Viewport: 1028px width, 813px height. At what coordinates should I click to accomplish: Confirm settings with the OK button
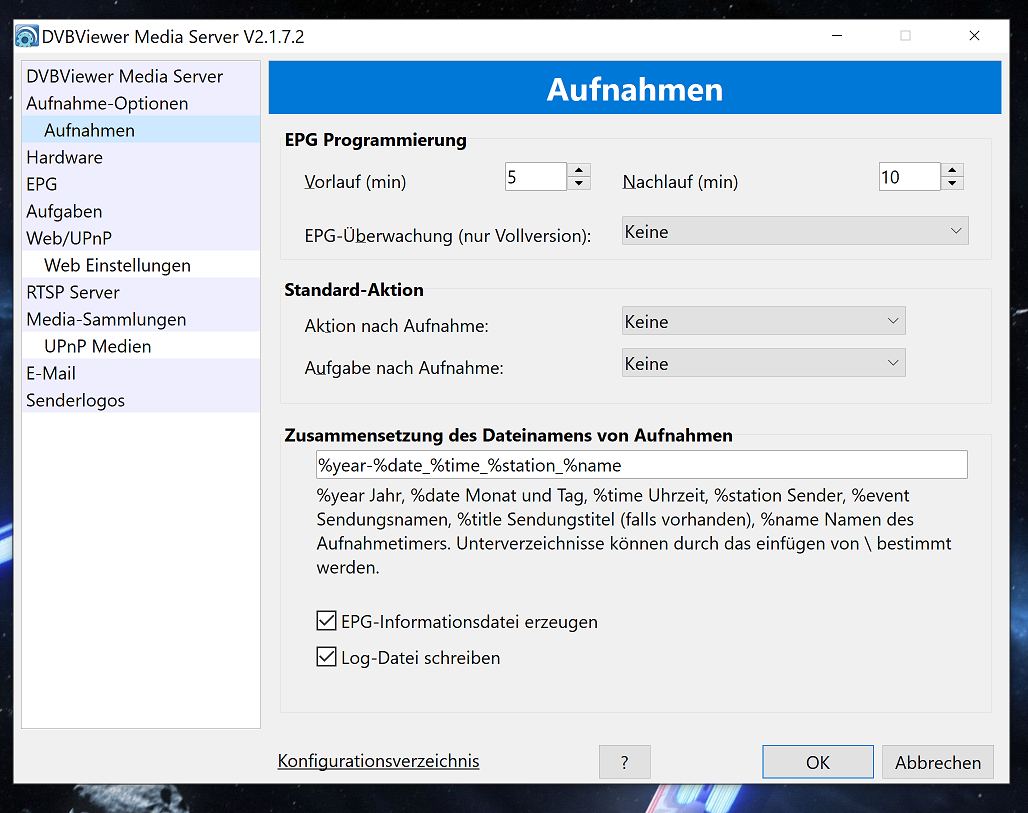(x=818, y=762)
